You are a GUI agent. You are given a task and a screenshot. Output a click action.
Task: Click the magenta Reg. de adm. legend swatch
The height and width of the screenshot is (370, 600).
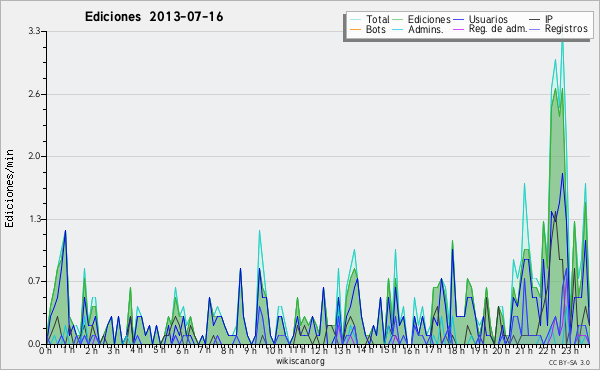(458, 29)
